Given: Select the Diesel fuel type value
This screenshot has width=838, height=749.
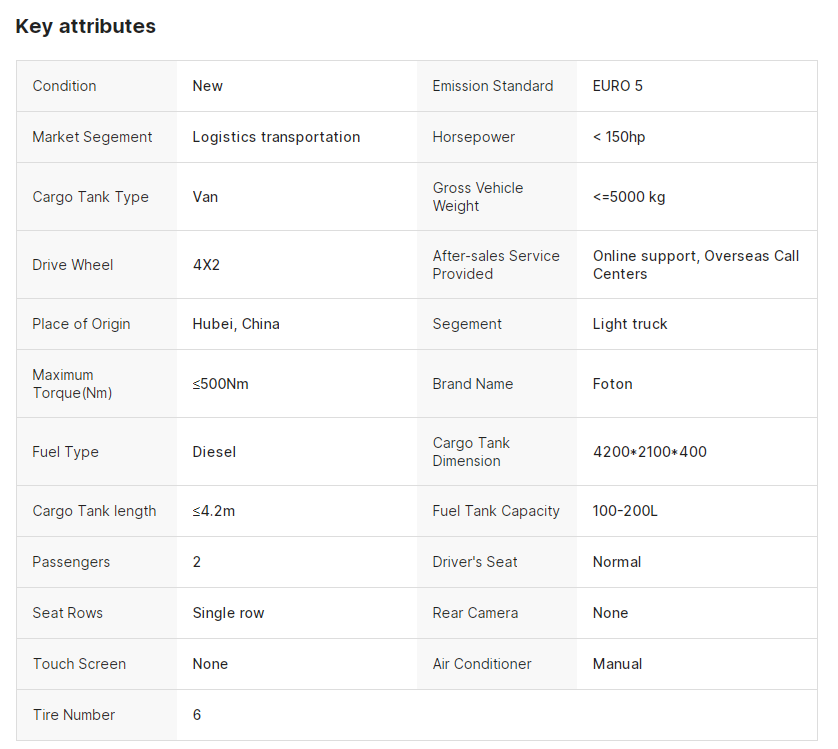Looking at the screenshot, I should 214,452.
